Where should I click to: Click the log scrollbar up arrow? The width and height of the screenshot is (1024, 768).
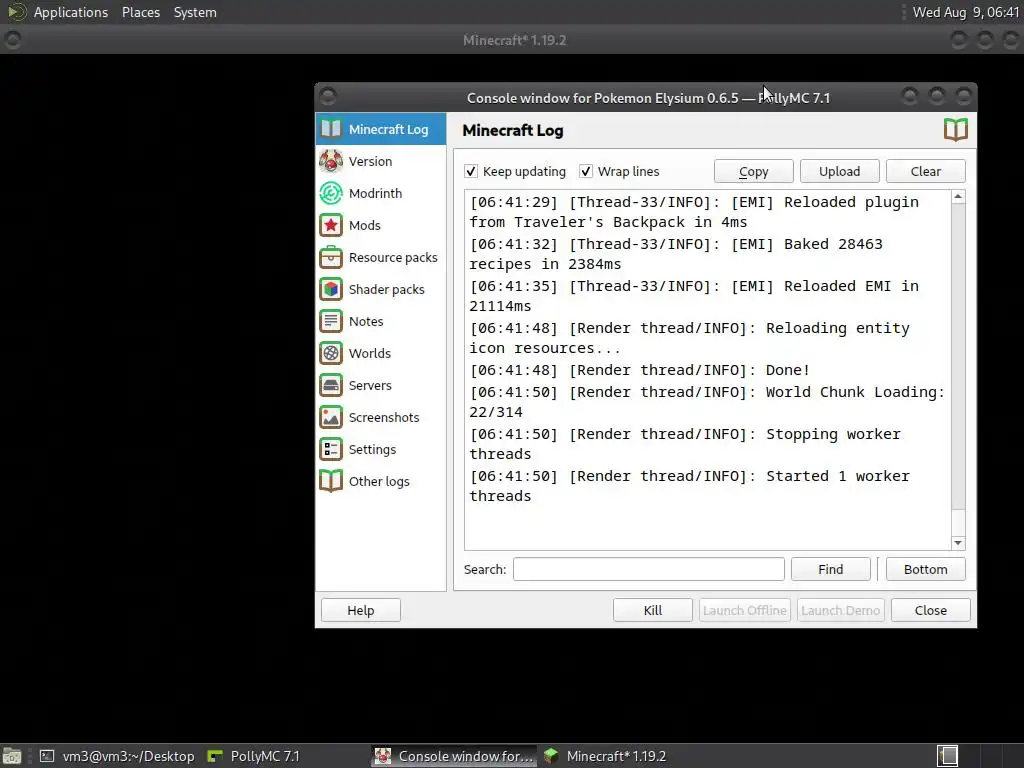point(958,197)
